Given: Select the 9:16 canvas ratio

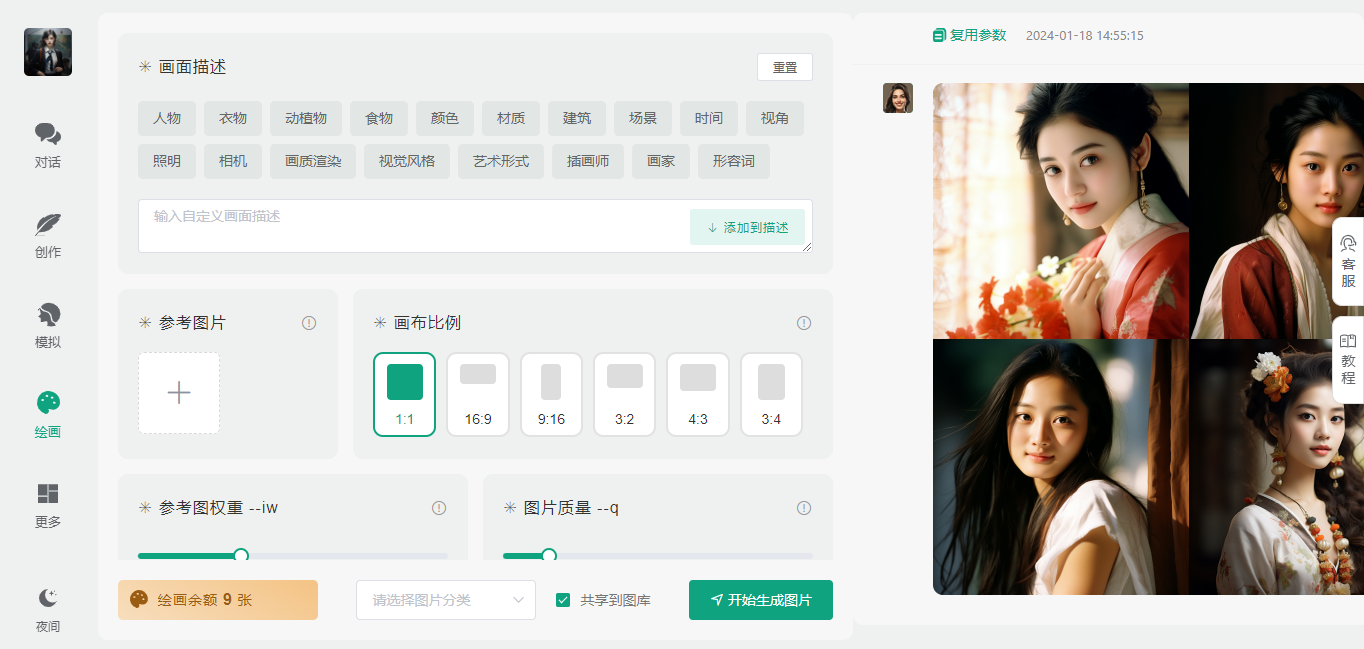Looking at the screenshot, I should (551, 394).
